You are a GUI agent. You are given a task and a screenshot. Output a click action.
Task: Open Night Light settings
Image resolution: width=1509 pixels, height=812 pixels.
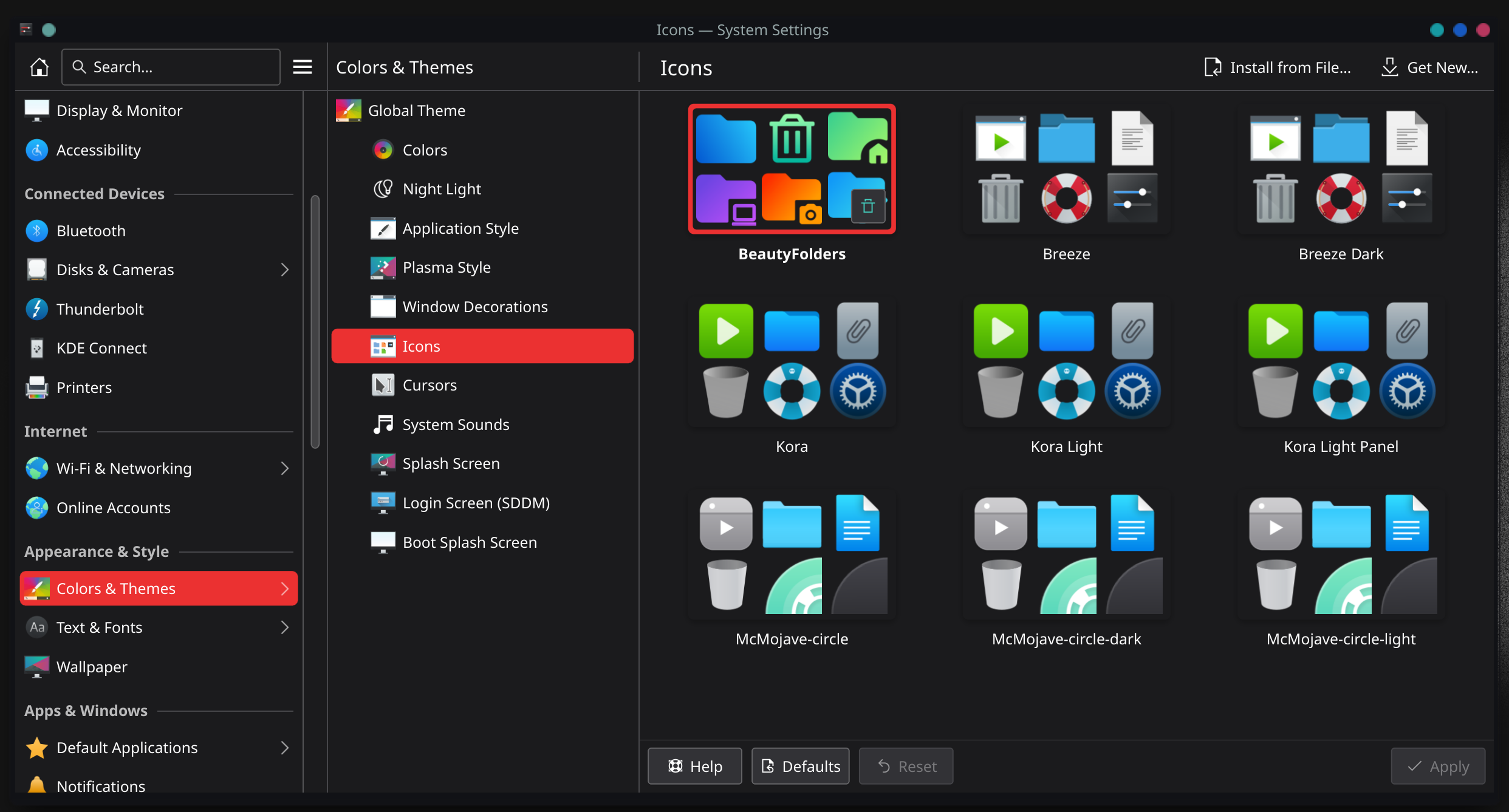(x=442, y=188)
